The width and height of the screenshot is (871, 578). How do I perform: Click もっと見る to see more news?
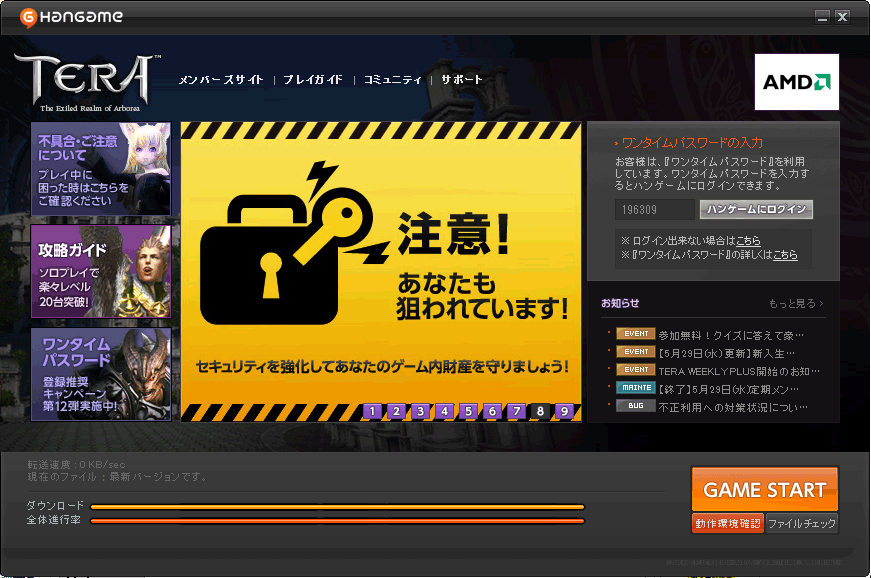(795, 303)
